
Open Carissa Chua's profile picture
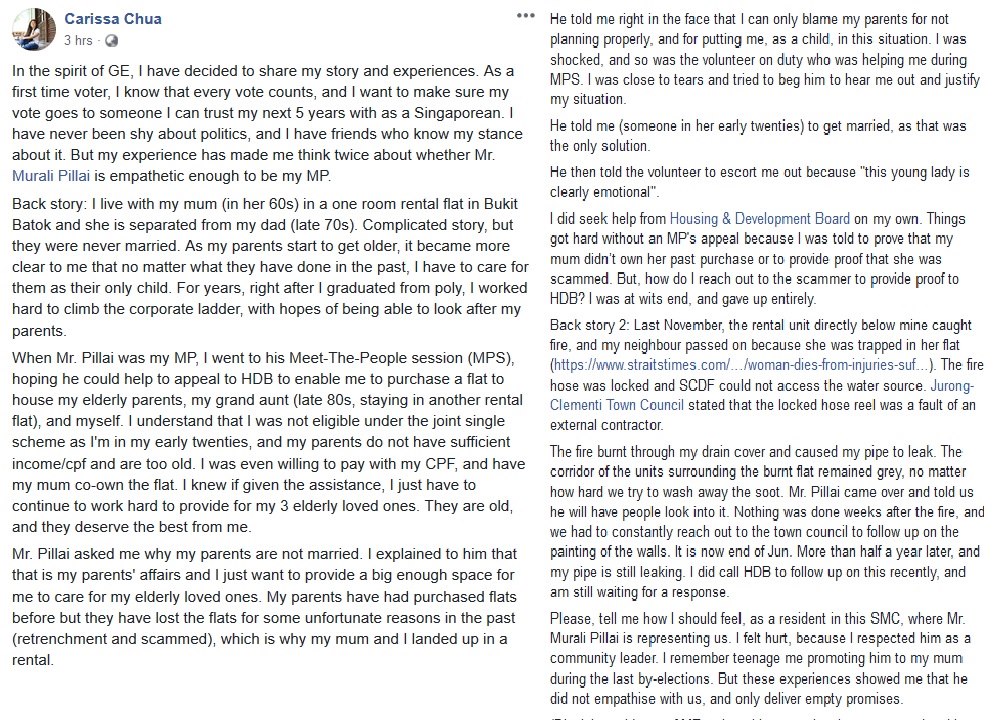pyautogui.click(x=32, y=30)
